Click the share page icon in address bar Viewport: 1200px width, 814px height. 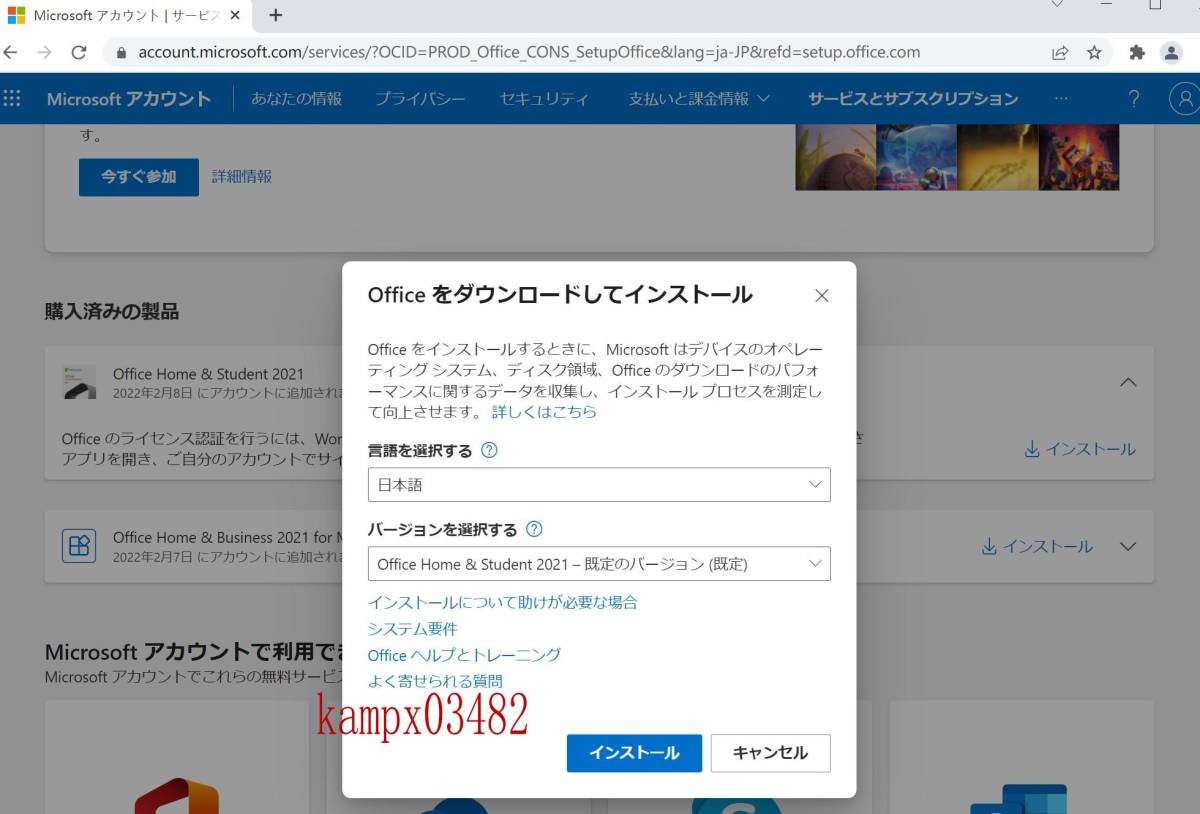[x=1060, y=53]
